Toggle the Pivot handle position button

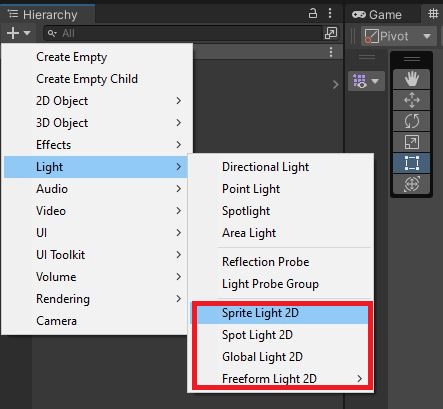coord(387,36)
